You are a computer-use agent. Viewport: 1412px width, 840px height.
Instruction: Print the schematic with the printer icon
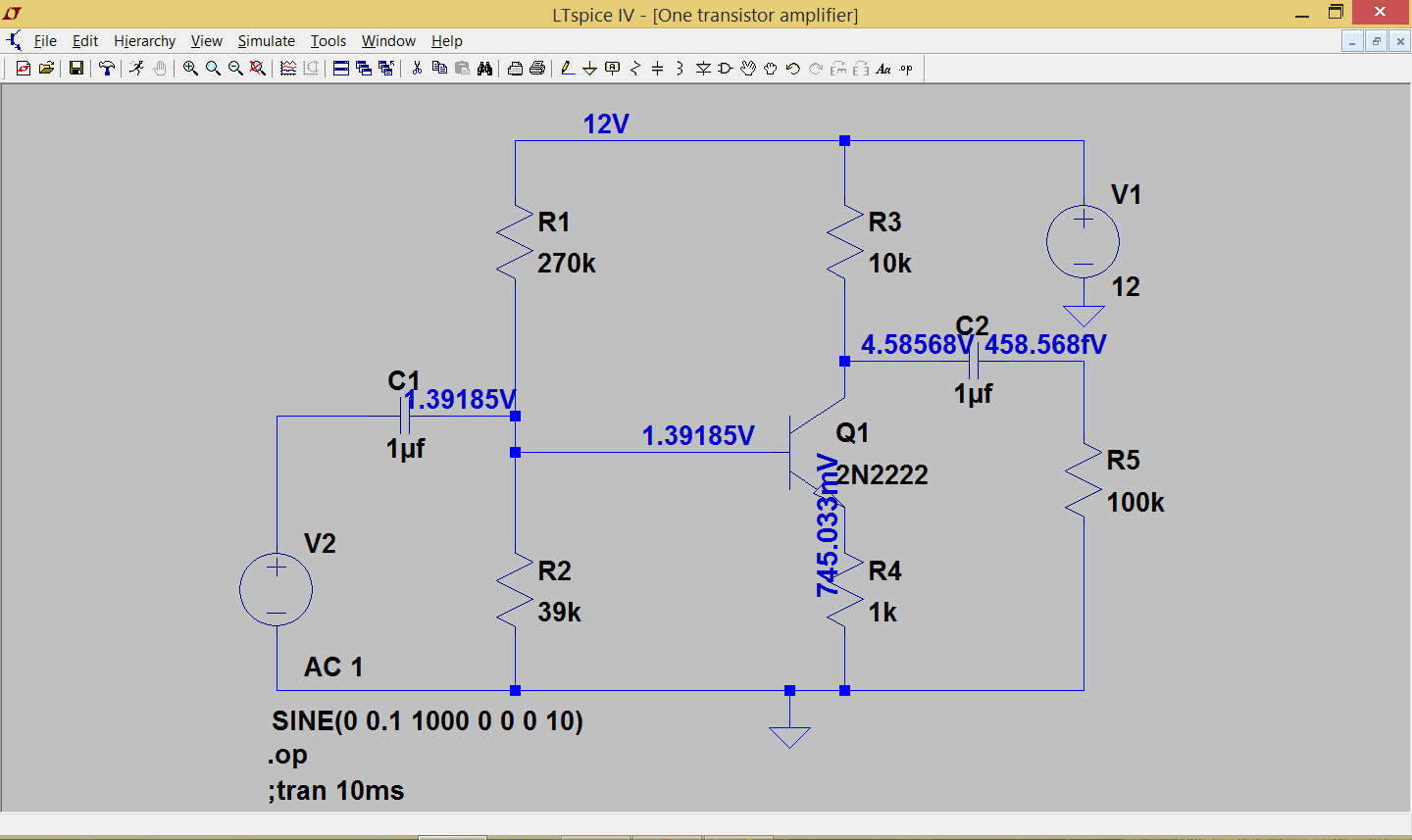point(537,69)
